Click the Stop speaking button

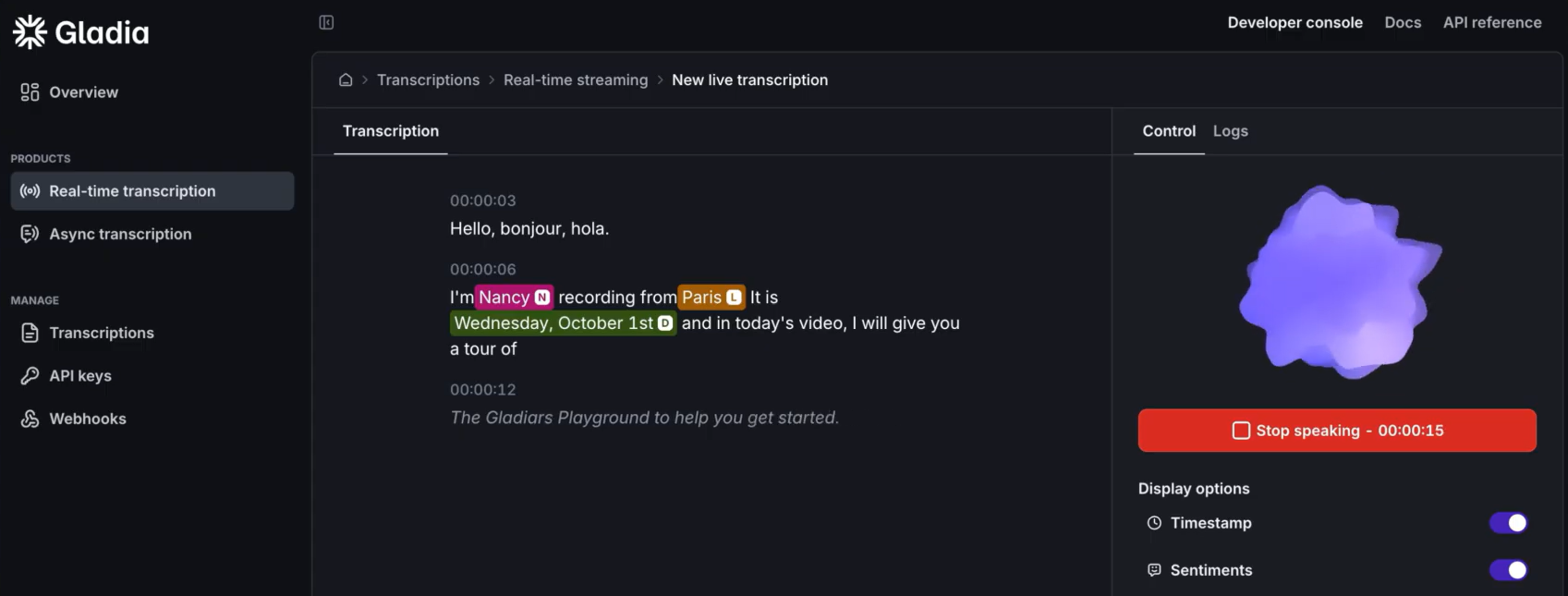[1337, 431]
